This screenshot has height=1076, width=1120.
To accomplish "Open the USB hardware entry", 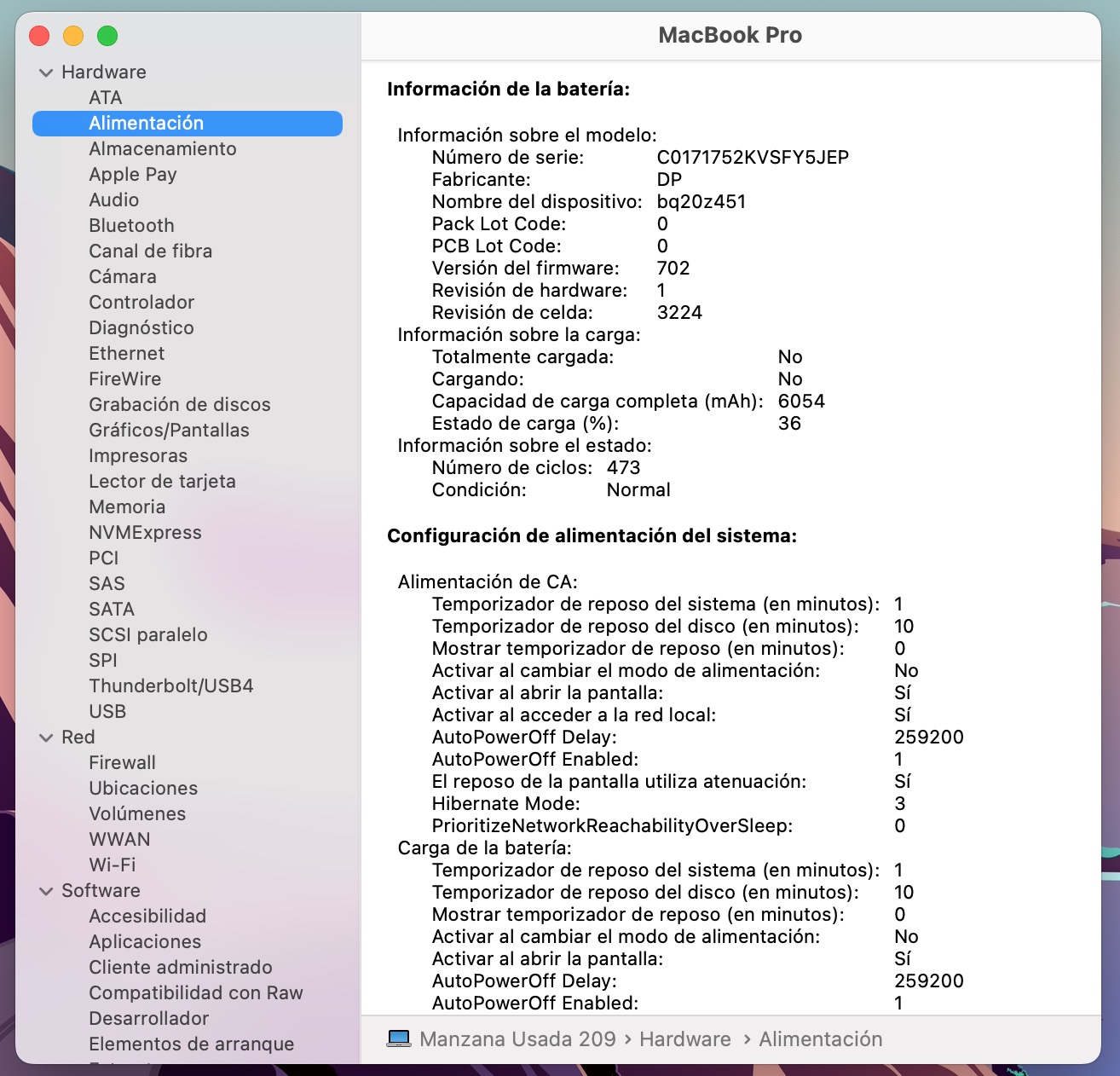I will click(107, 711).
